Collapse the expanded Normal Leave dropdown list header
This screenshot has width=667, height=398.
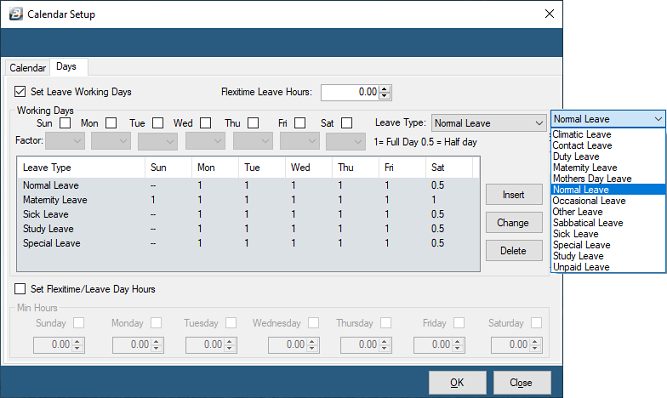[608, 119]
